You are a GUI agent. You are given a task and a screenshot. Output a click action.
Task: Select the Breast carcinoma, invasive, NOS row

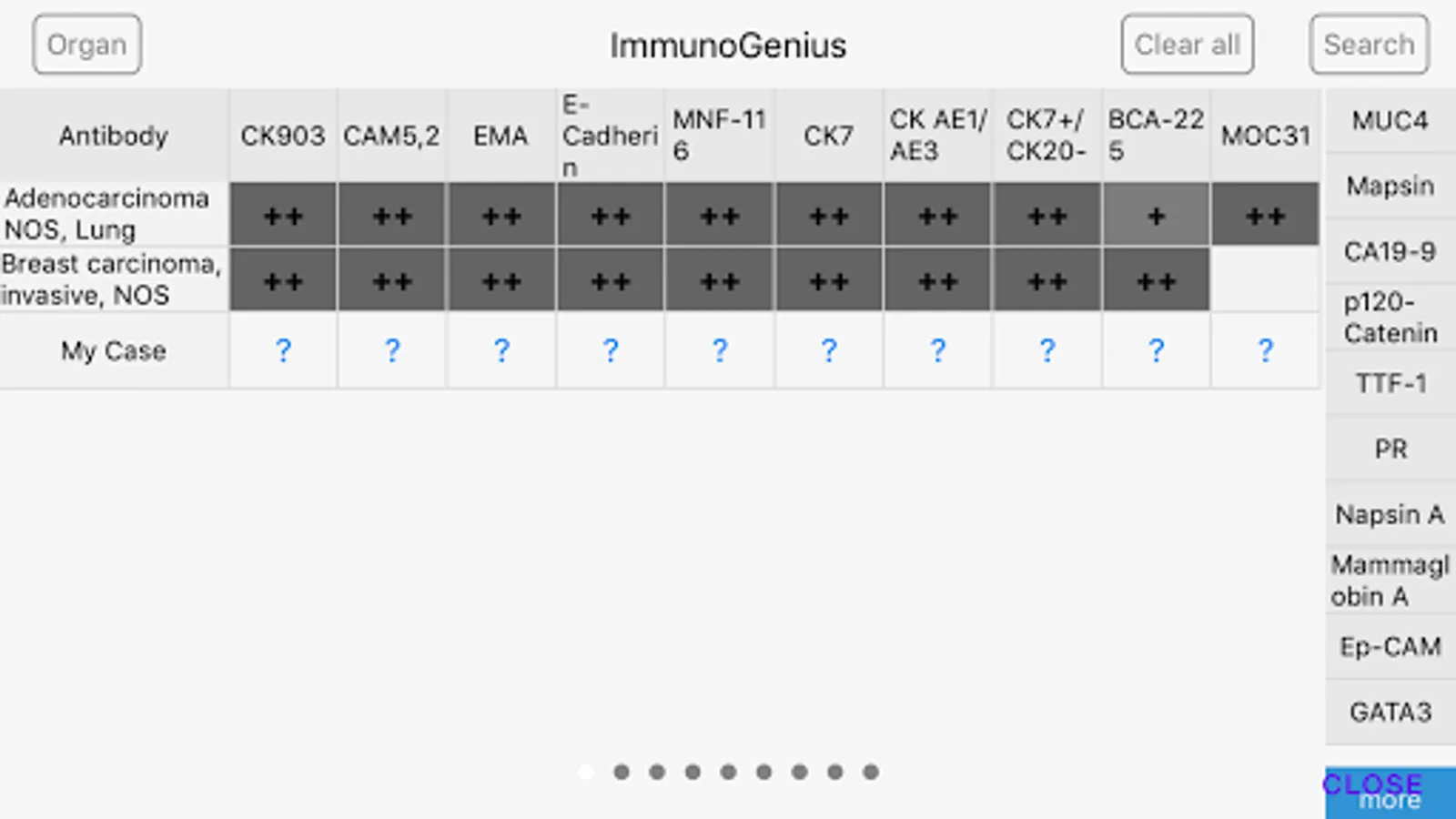pos(114,279)
